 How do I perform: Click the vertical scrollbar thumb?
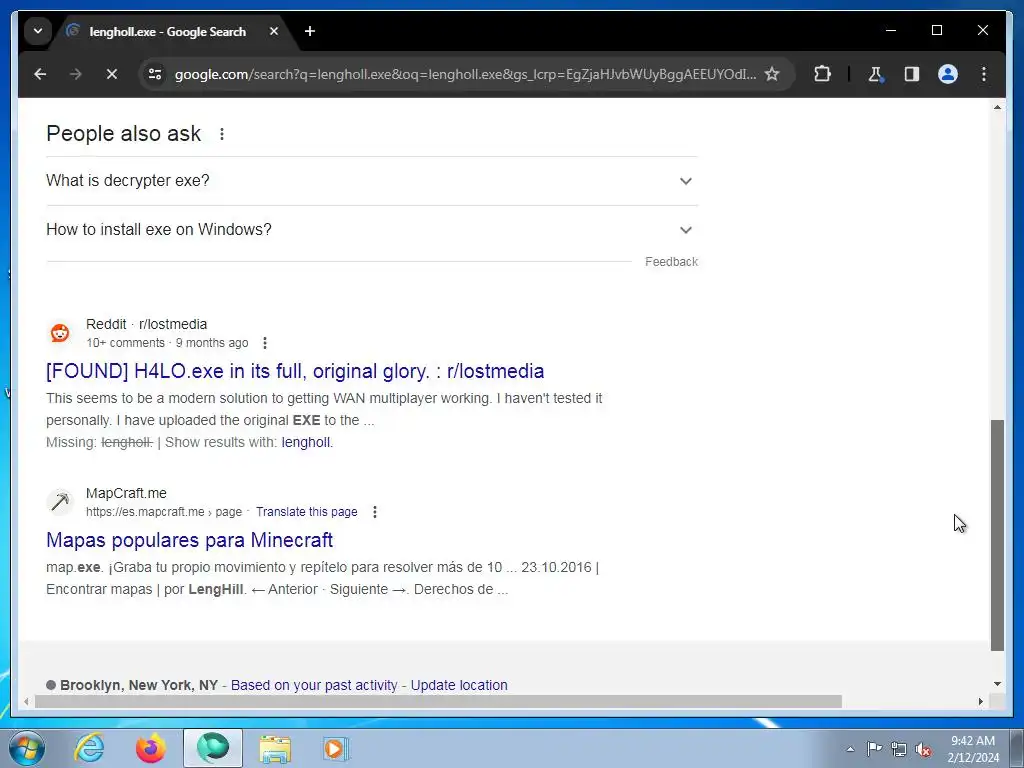point(997,535)
